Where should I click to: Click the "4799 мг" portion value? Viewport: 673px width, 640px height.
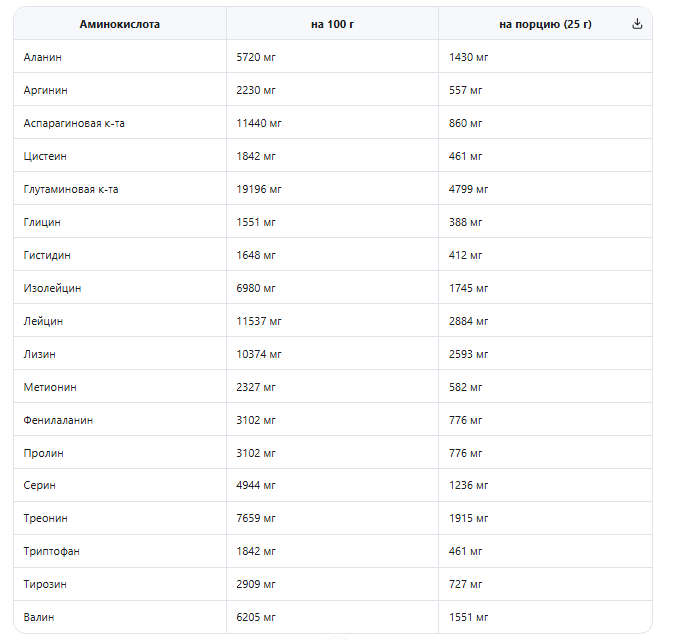click(469, 189)
